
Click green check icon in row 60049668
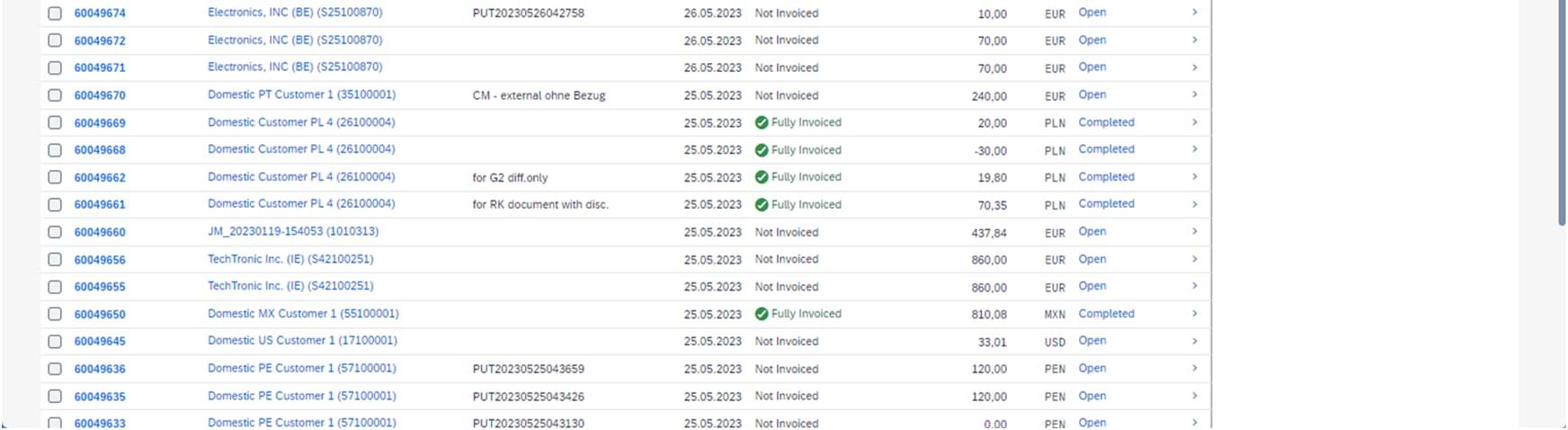(762, 150)
